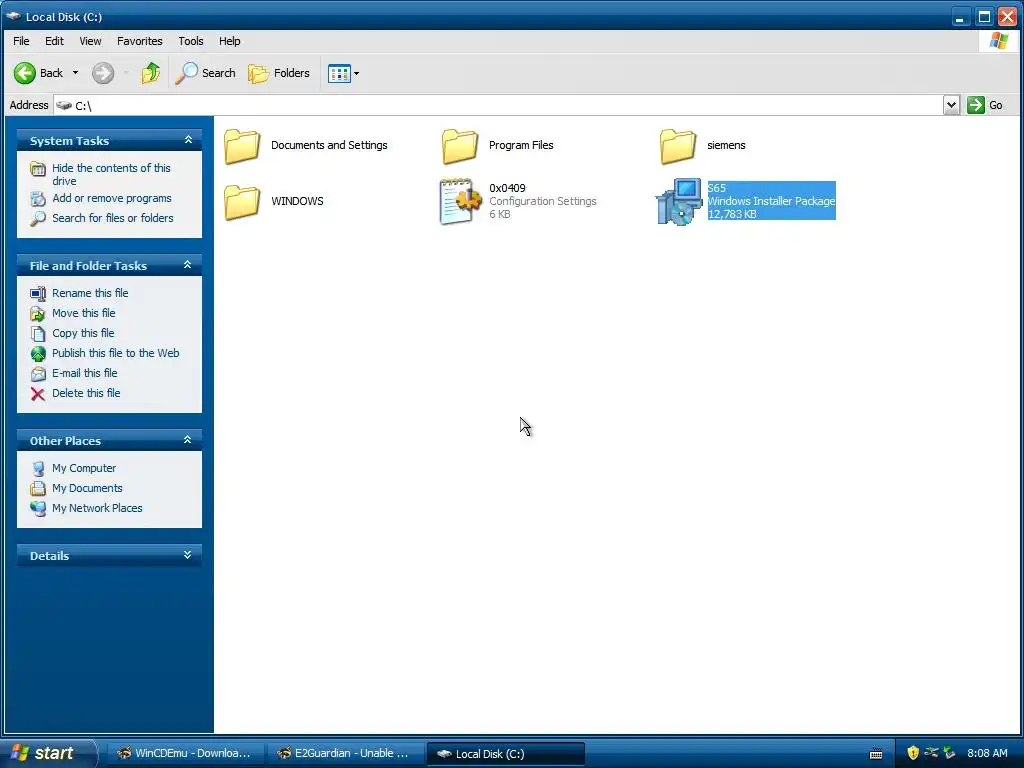The width and height of the screenshot is (1024, 768).
Task: Open the Edit menu
Action: [x=54, y=41]
